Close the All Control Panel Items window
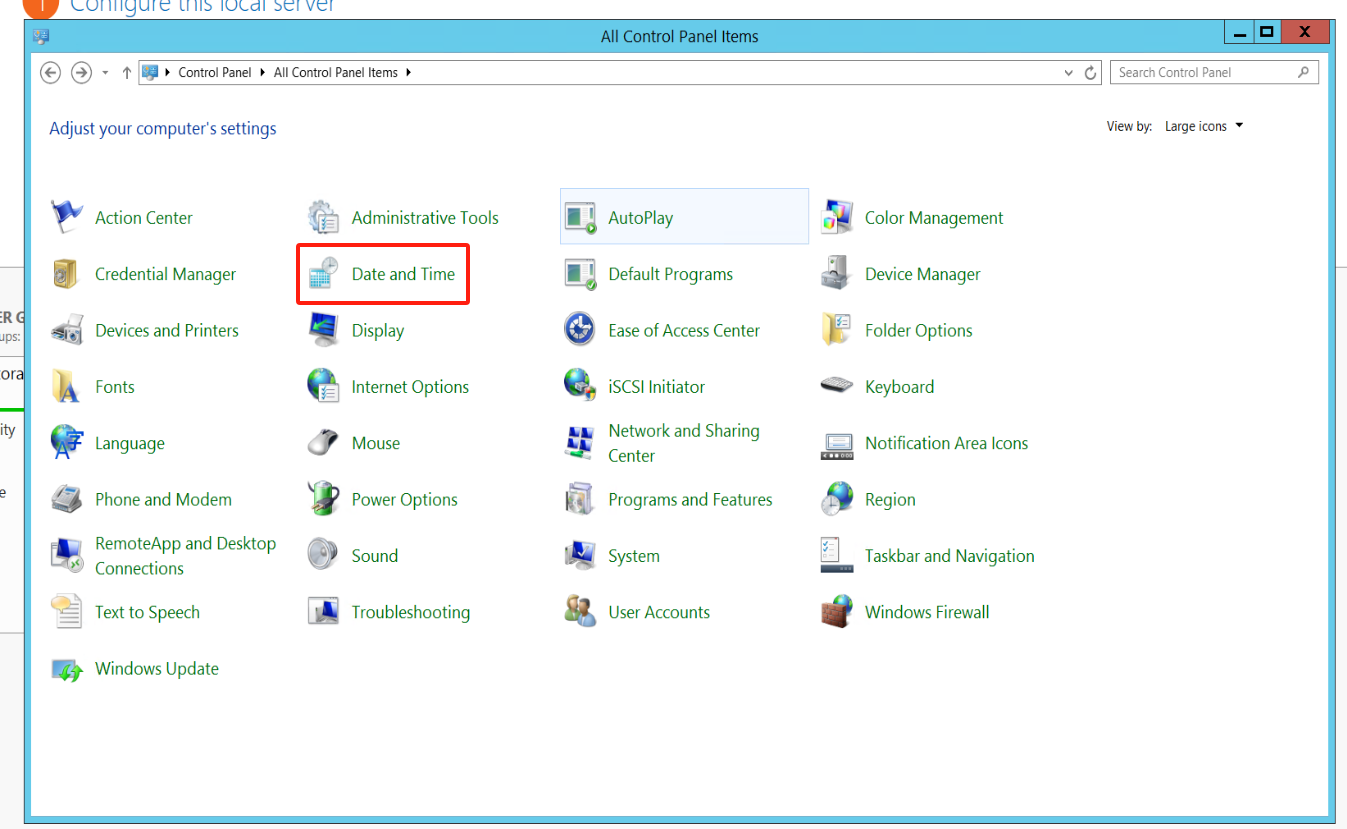The width and height of the screenshot is (1347, 829). [x=1305, y=32]
